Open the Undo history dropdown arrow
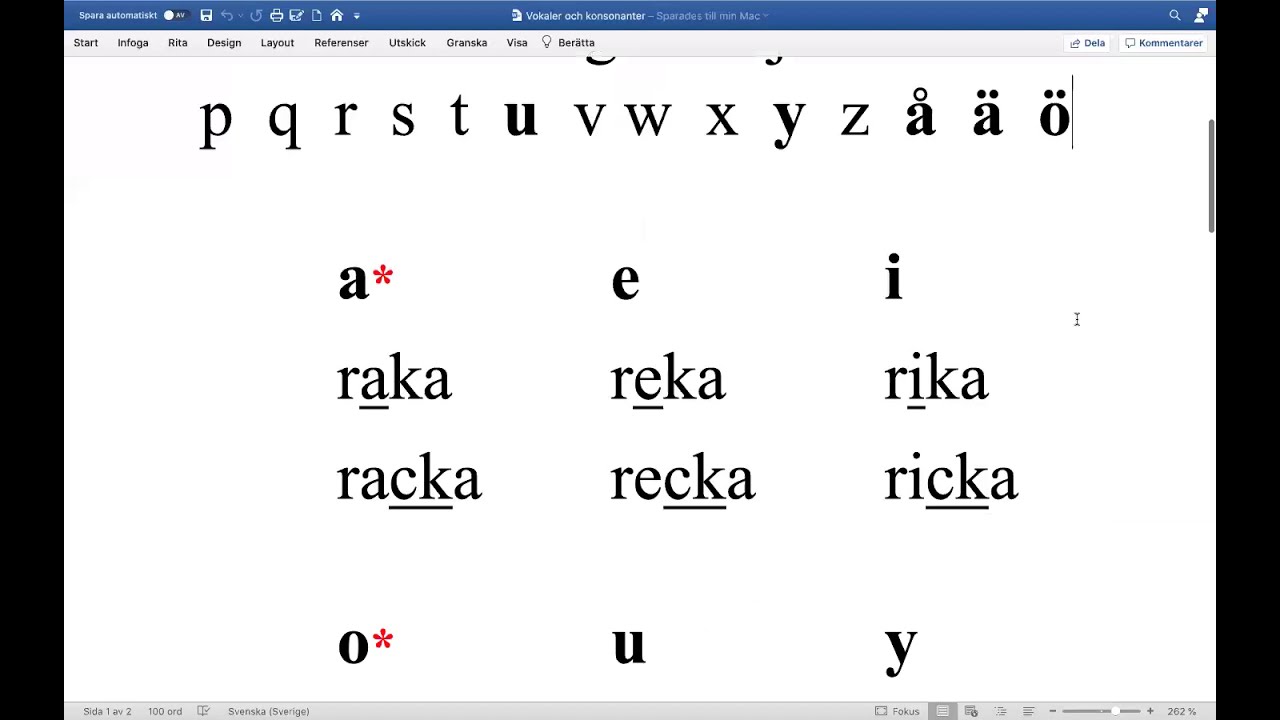 click(x=241, y=16)
